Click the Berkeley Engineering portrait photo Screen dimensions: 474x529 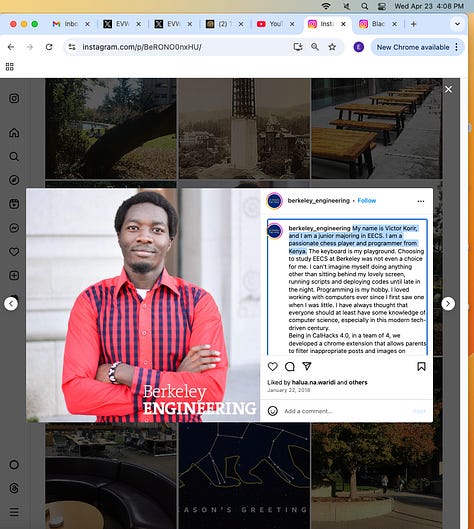[x=143, y=305]
